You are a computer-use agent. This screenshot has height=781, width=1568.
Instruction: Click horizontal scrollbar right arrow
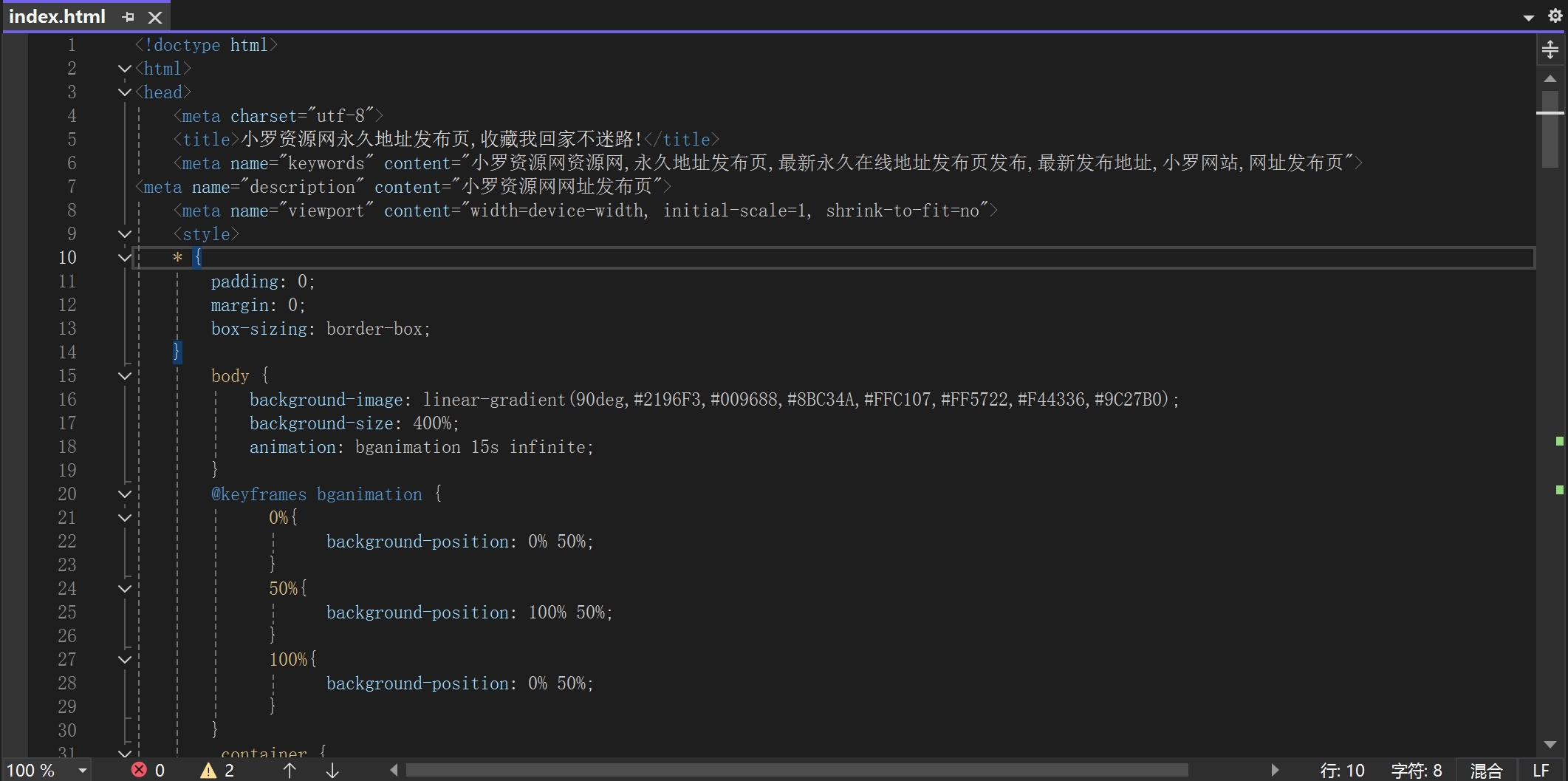[1275, 771]
